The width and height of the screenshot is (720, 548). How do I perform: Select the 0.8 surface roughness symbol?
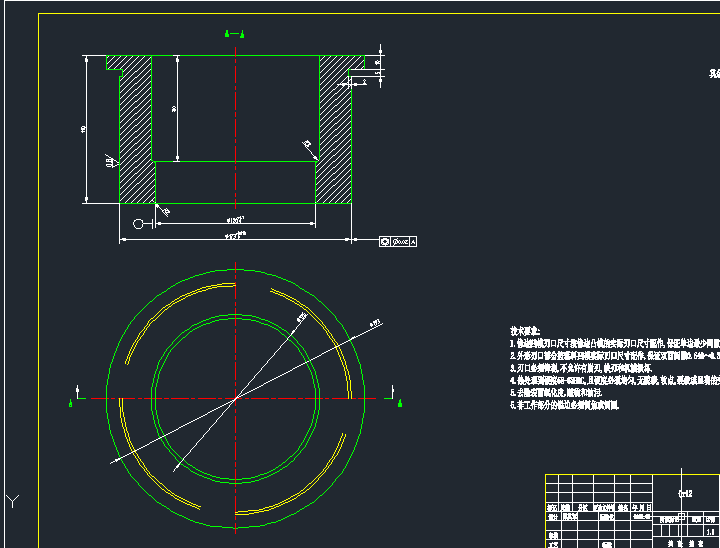coord(111,160)
